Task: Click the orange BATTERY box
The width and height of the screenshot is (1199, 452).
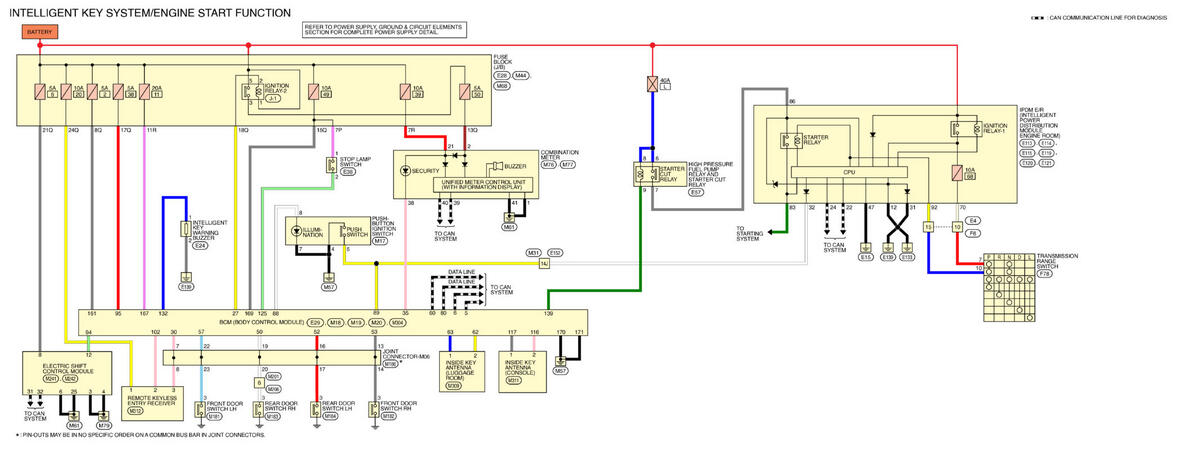Action: (x=40, y=32)
